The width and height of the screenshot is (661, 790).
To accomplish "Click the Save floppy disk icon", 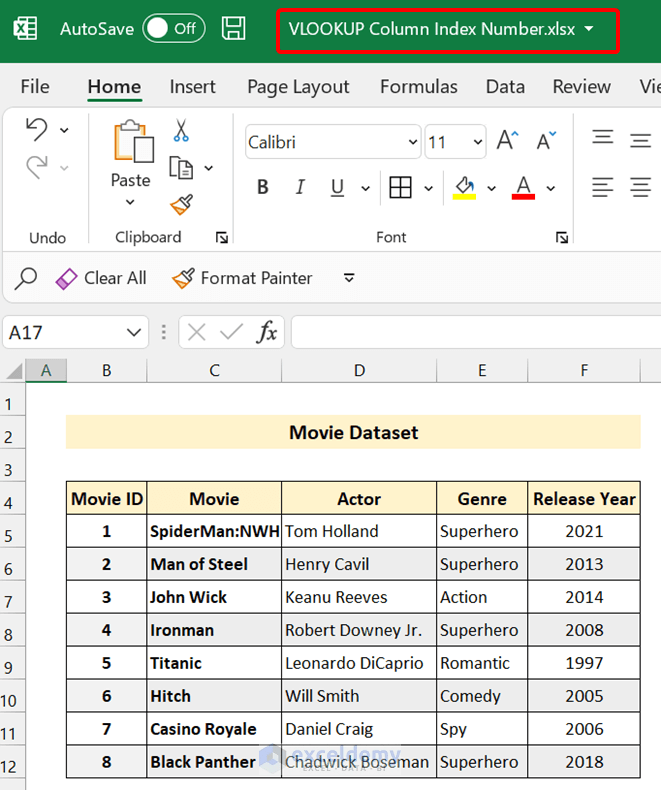I will pyautogui.click(x=234, y=28).
